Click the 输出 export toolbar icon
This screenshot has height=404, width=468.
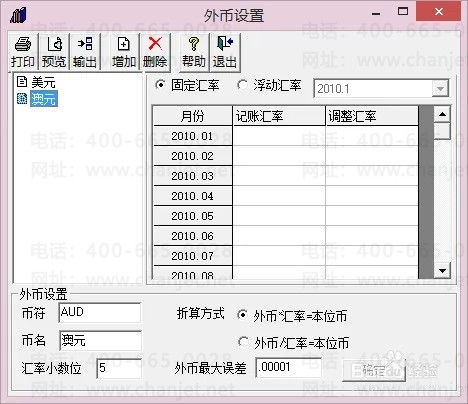[84, 52]
